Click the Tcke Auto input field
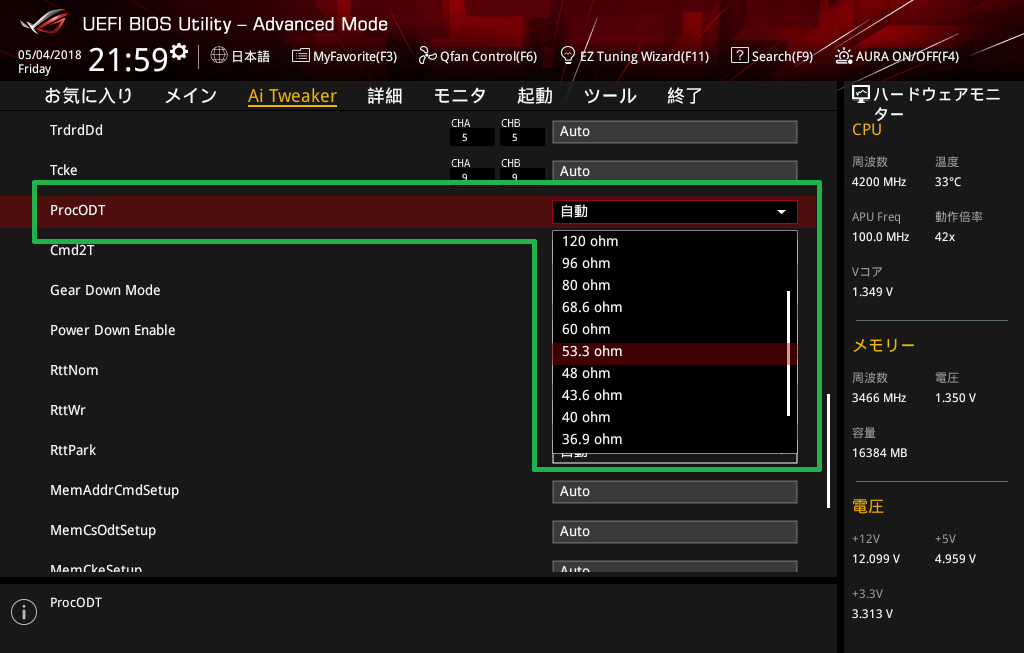Image resolution: width=1024 pixels, height=653 pixels. click(x=675, y=171)
